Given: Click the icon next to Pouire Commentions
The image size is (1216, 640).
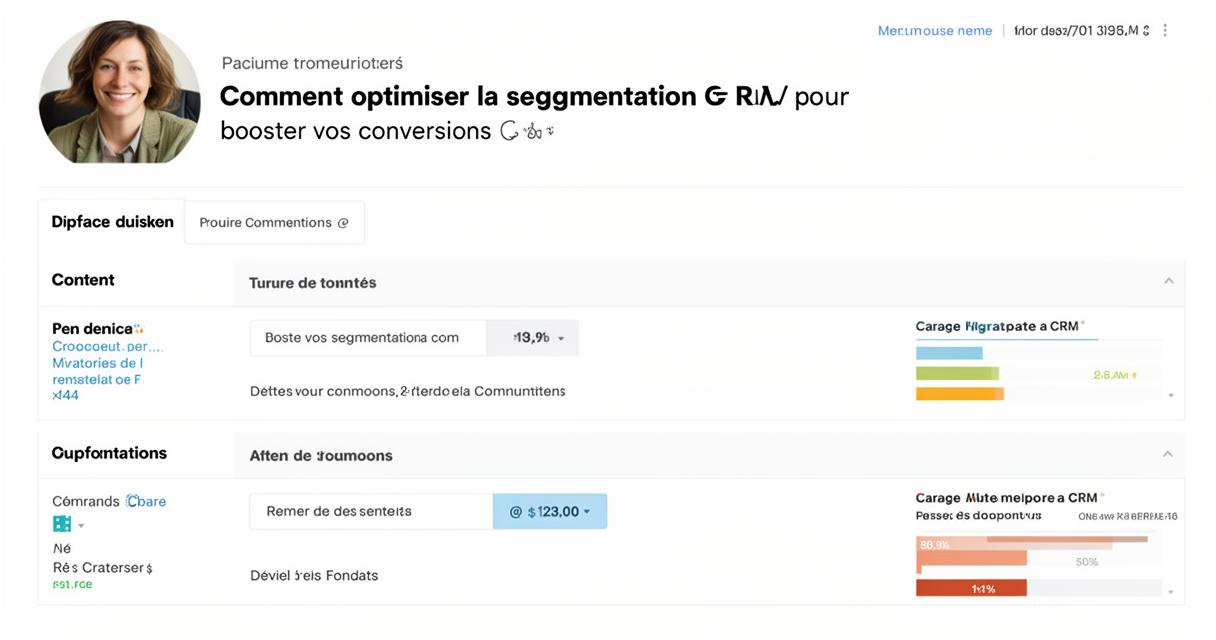Looking at the screenshot, I should 343,223.
